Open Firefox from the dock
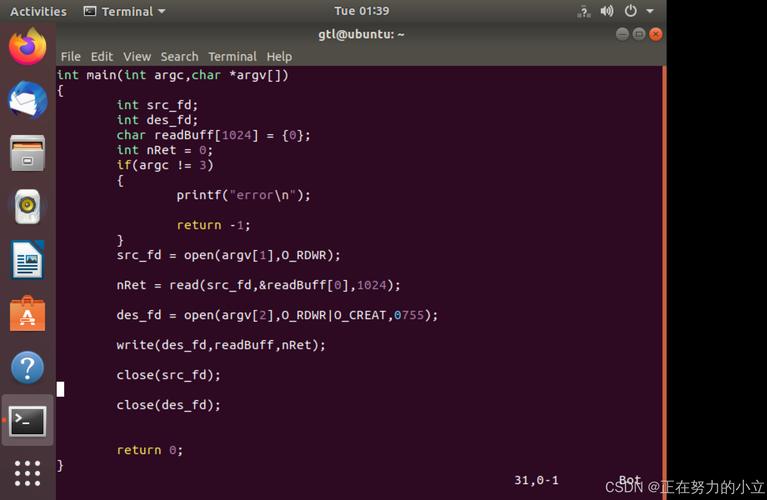Screen dimensions: 767x500 (x=27, y=46)
